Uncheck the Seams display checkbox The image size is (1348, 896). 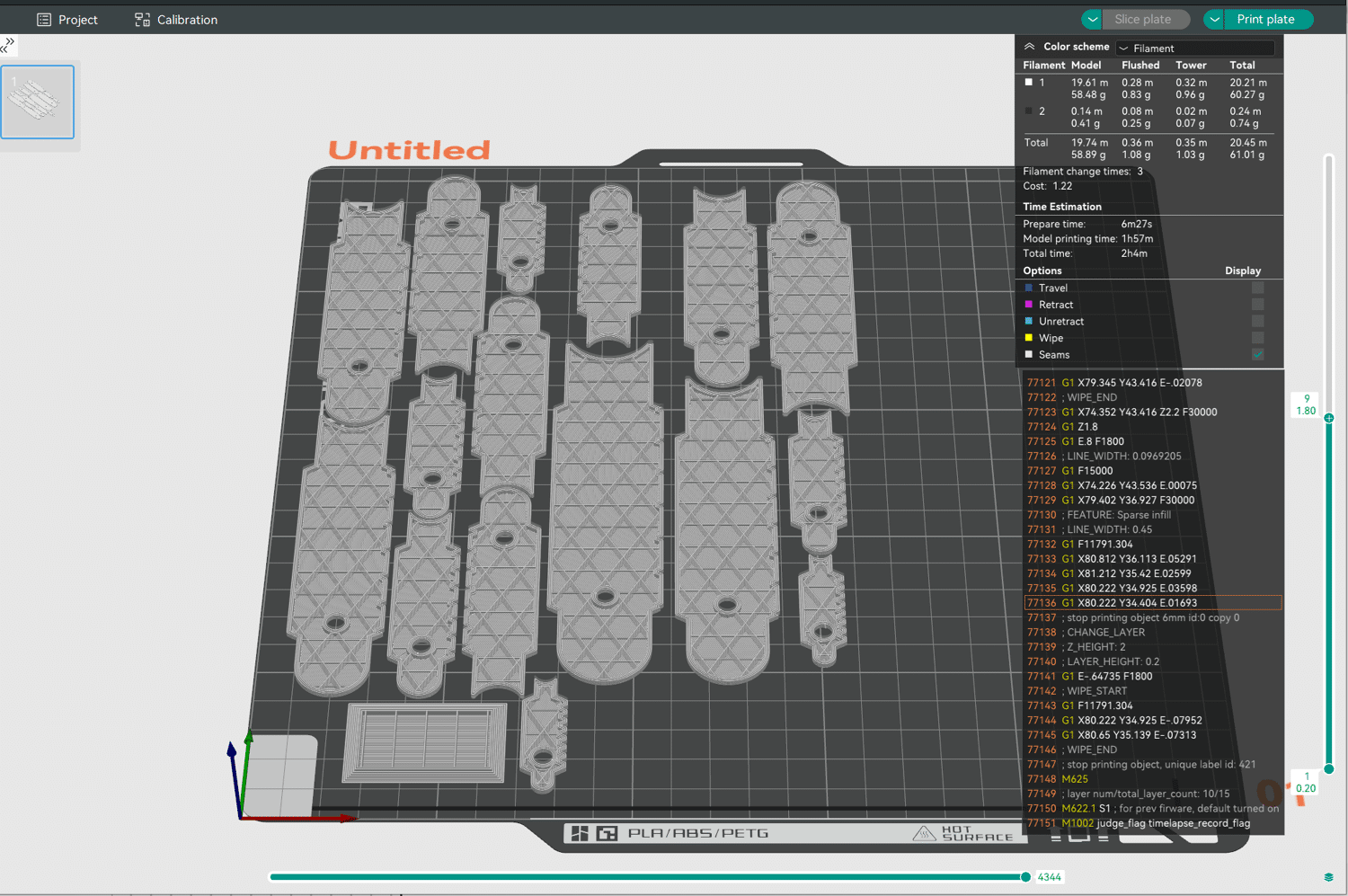click(1257, 355)
